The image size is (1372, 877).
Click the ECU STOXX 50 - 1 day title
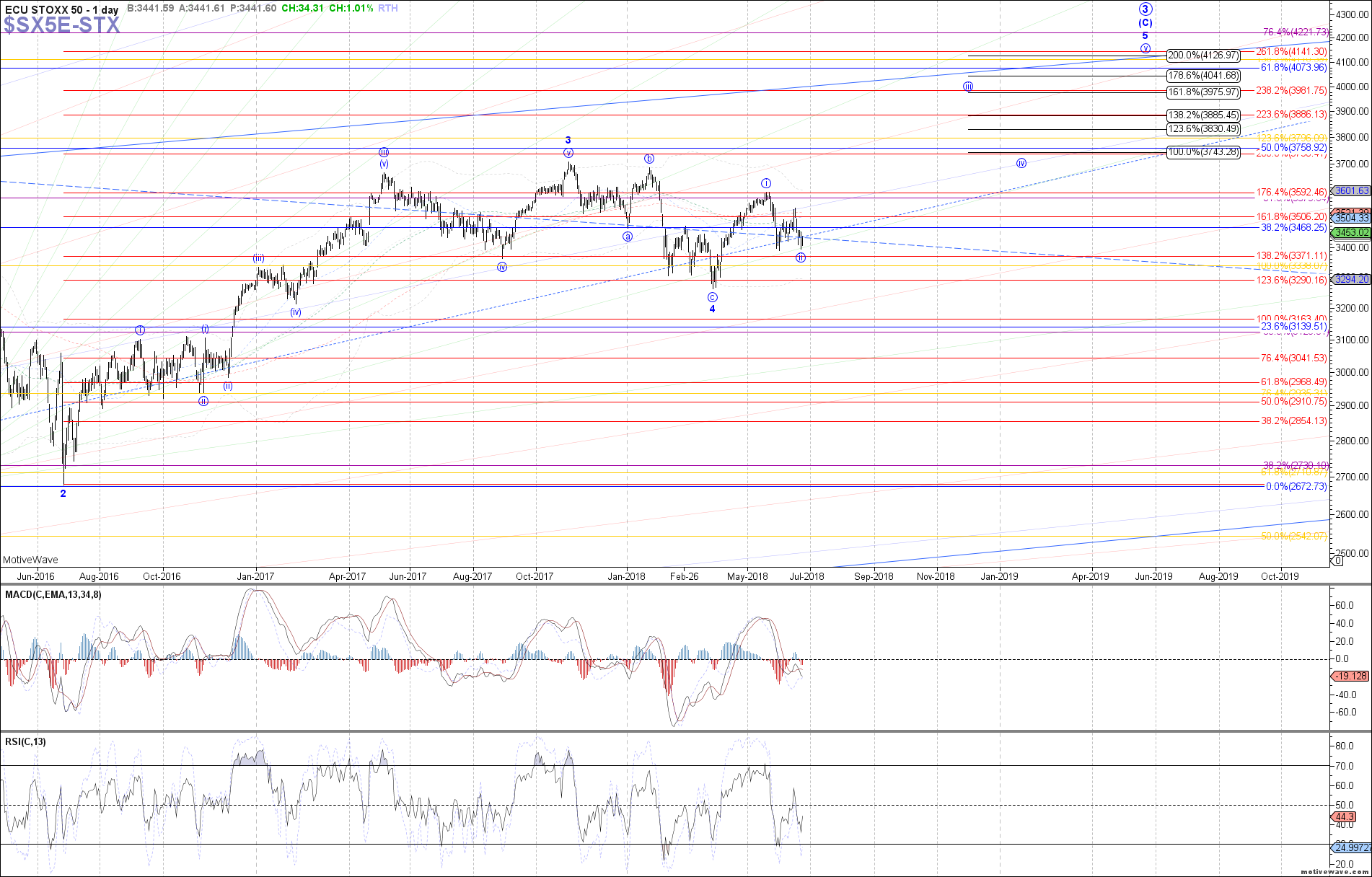[x=62, y=10]
